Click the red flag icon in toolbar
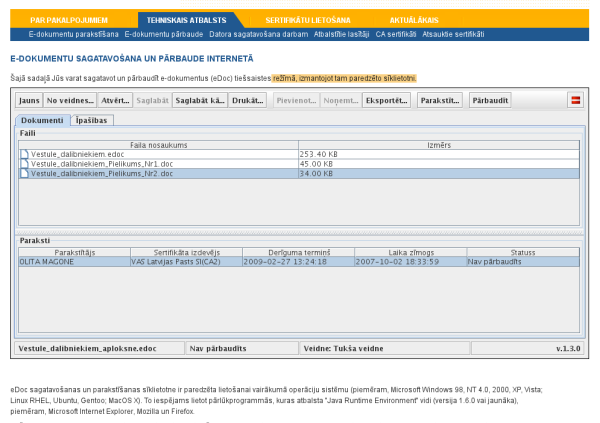 576,100
